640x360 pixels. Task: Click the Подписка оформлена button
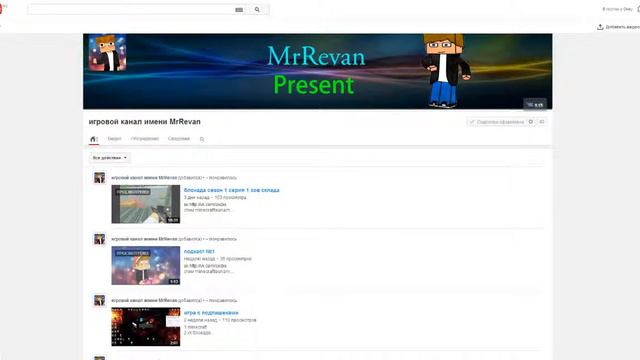(497, 122)
